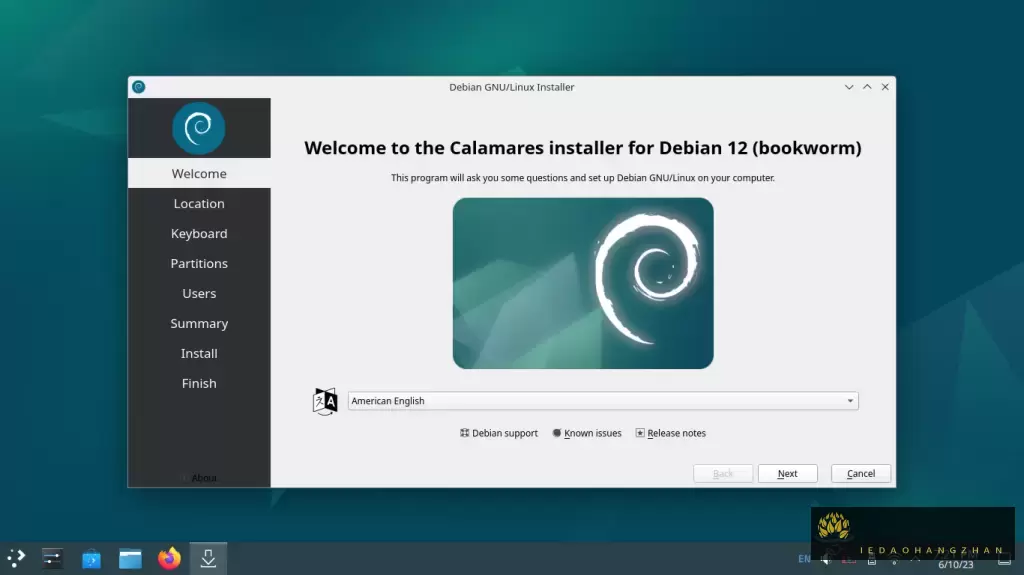
Task: Click the Release notes star icon
Action: [640, 433]
